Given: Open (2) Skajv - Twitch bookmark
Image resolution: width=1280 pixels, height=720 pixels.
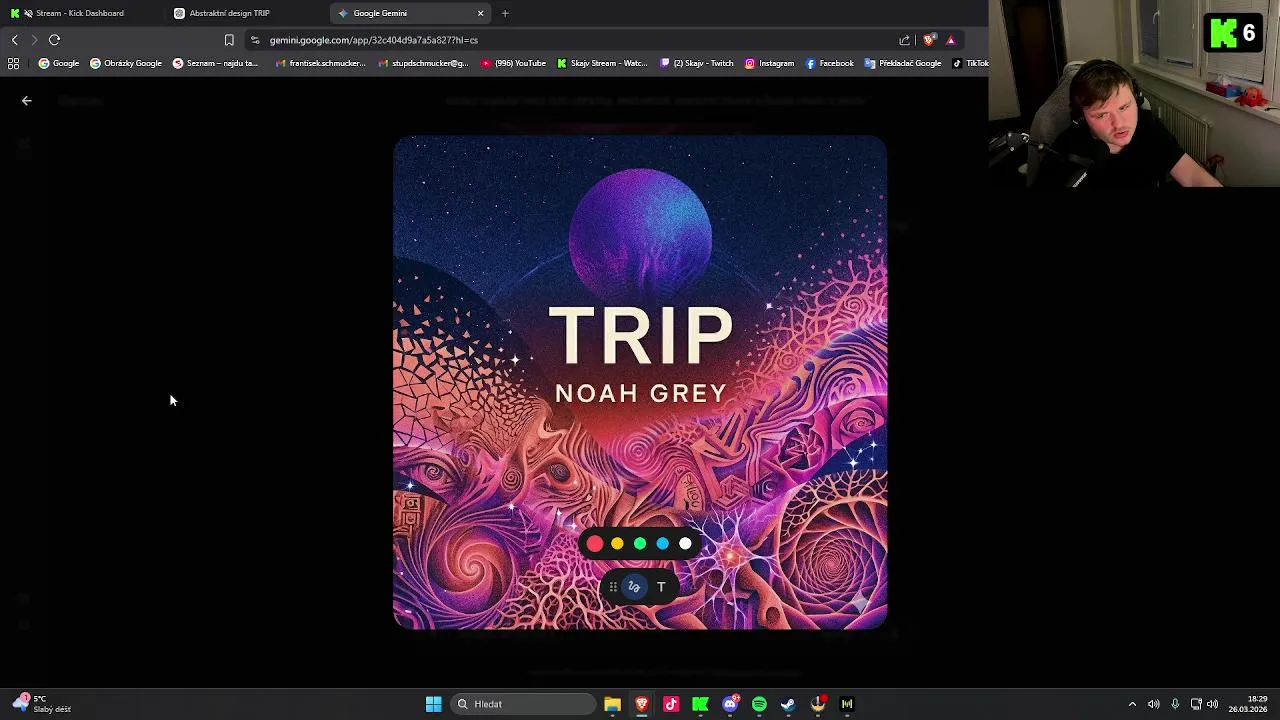Looking at the screenshot, I should (x=697, y=63).
